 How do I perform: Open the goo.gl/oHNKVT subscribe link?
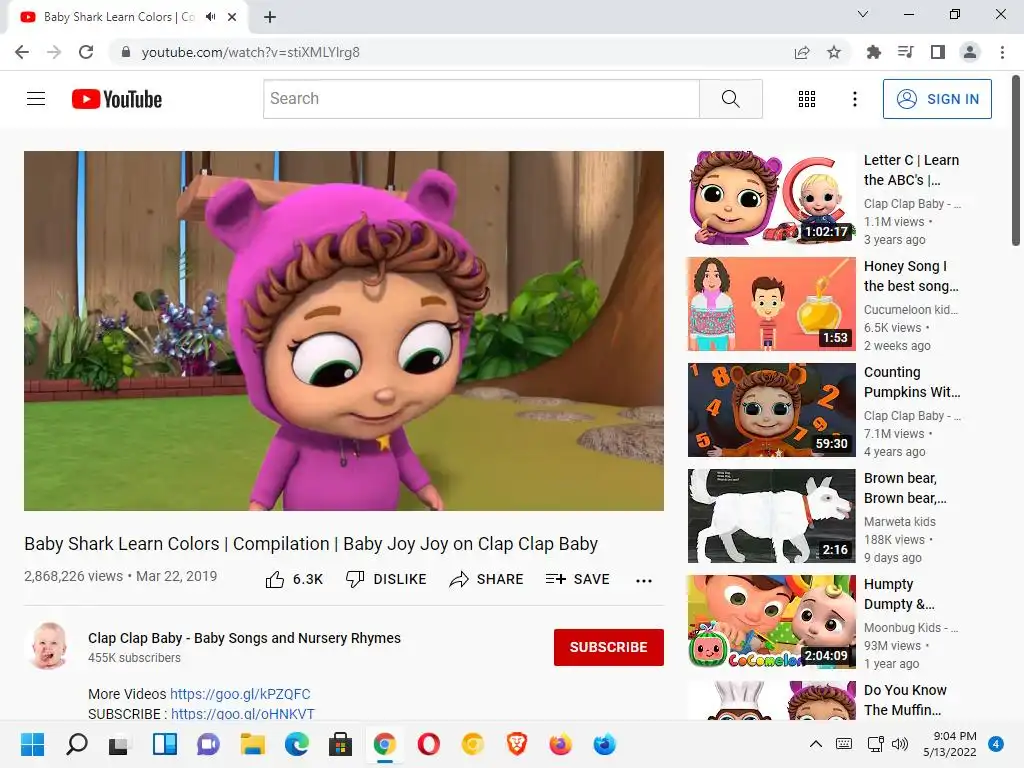click(x=243, y=714)
